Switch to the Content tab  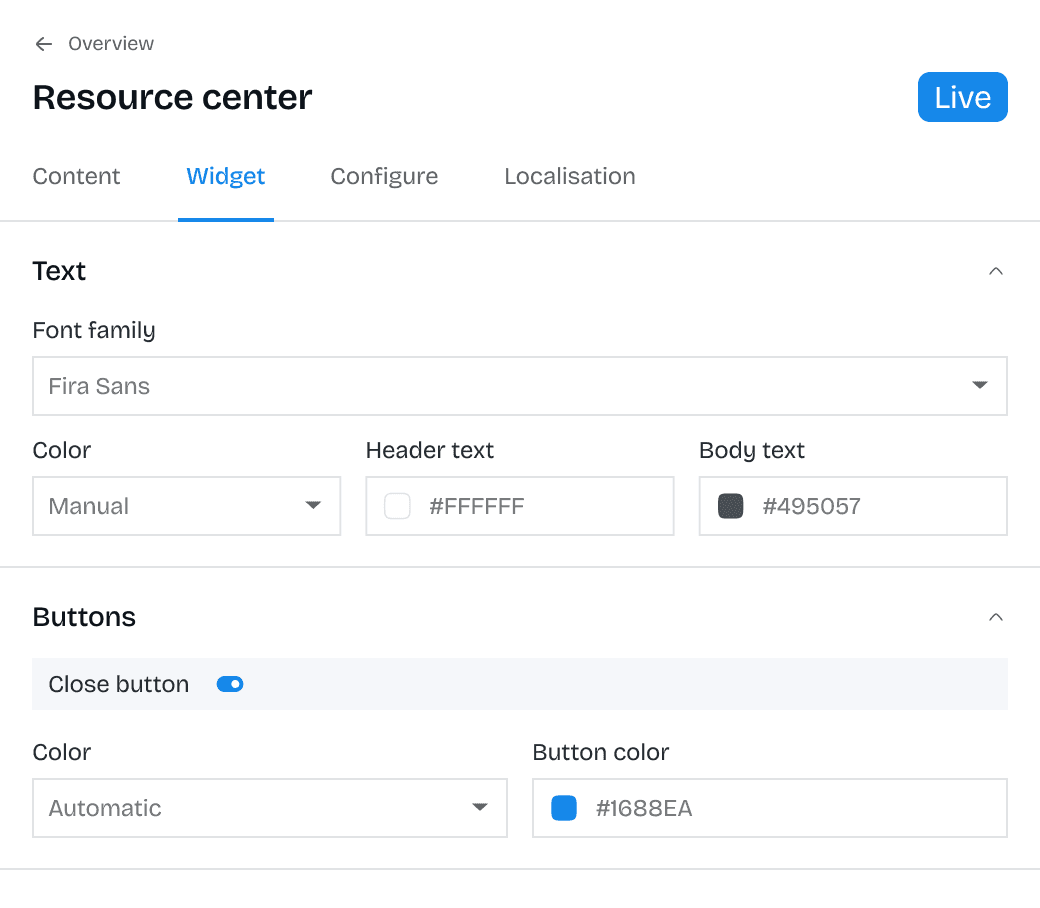(x=76, y=176)
